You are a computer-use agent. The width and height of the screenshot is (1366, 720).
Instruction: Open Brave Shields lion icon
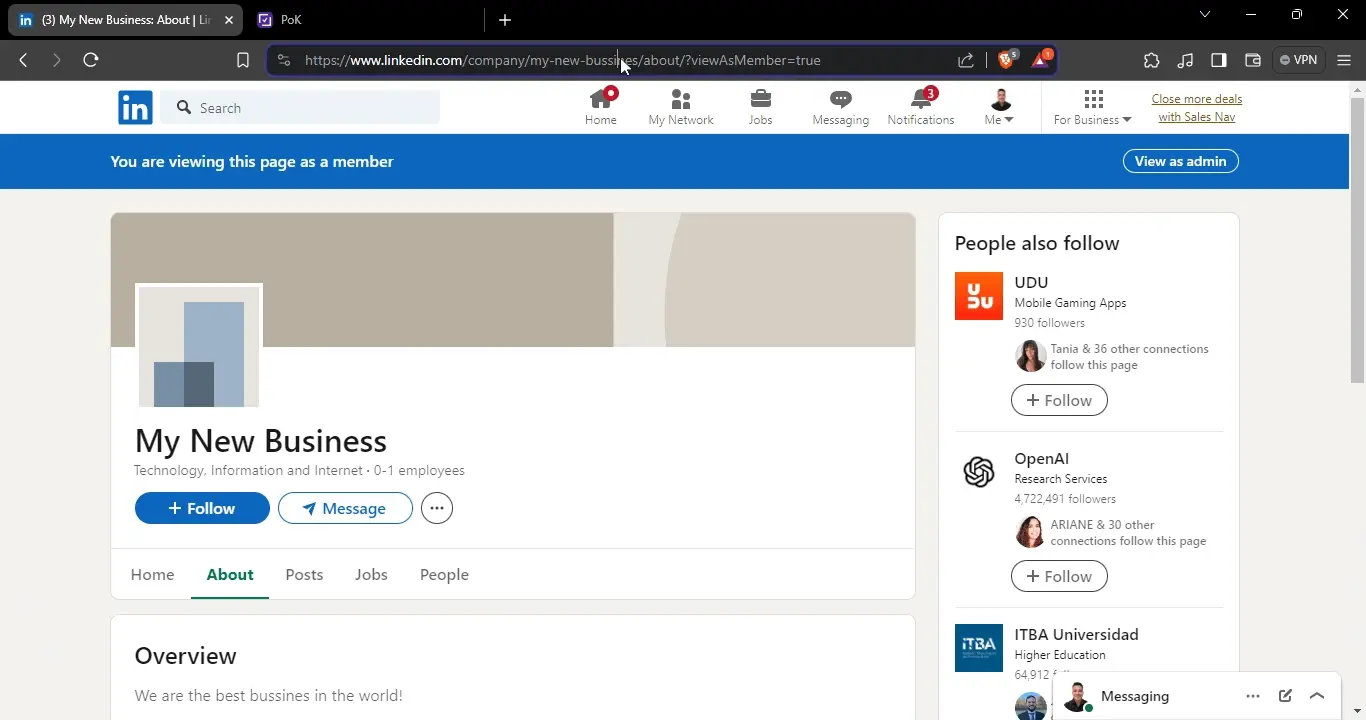(1006, 60)
